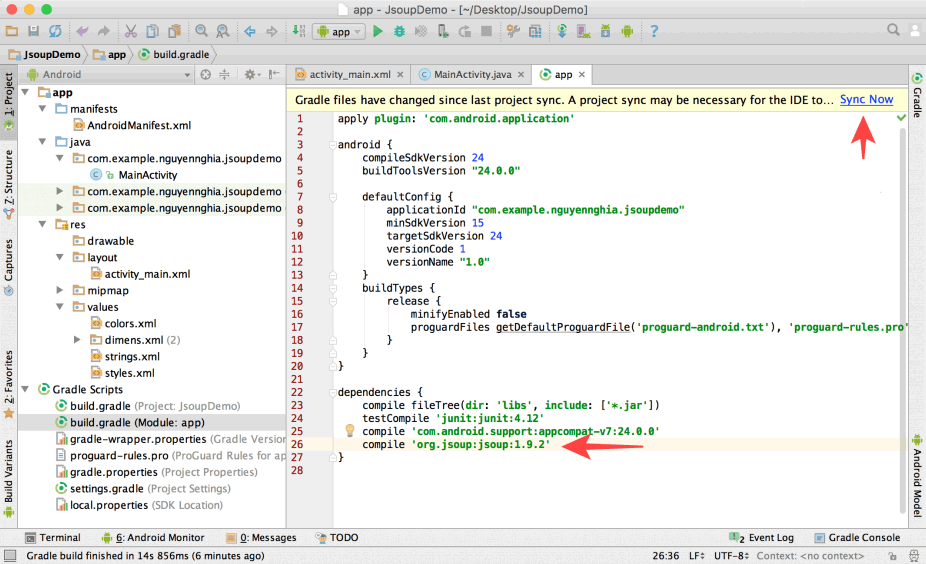Click the Synchronize refresh icon
The width and height of the screenshot is (926, 564).
[x=55, y=31]
